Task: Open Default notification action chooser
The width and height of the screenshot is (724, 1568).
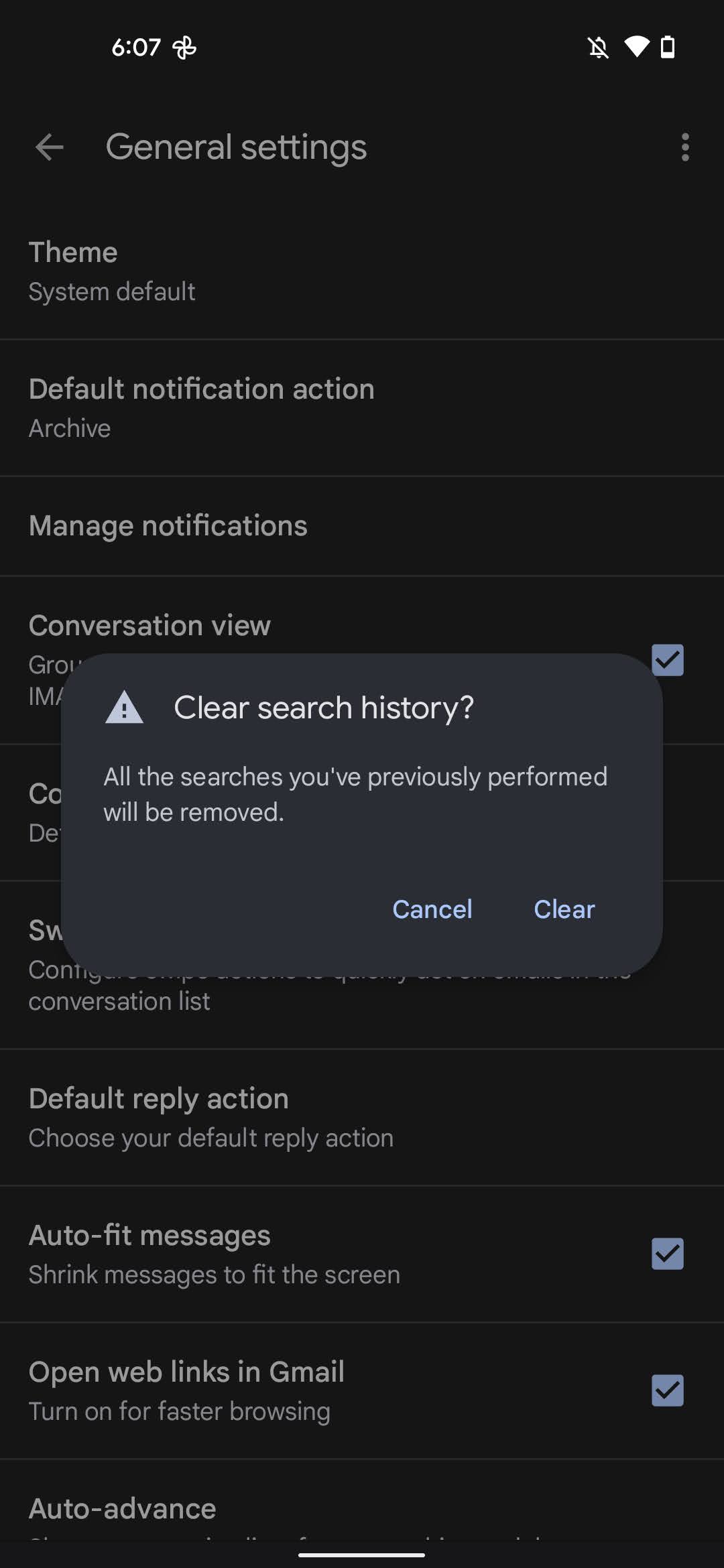Action: (362, 407)
